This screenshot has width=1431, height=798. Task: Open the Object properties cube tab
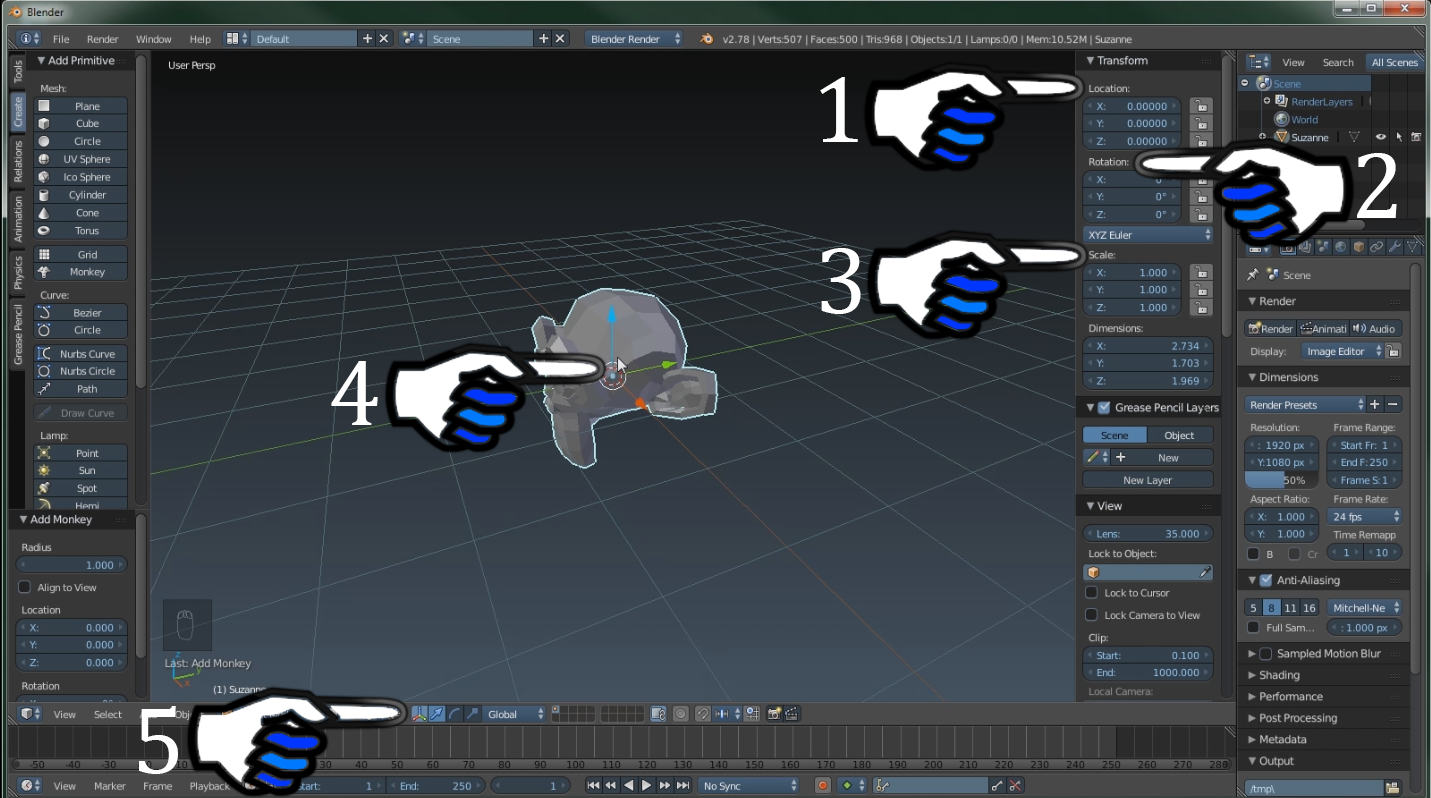[x=1359, y=246]
